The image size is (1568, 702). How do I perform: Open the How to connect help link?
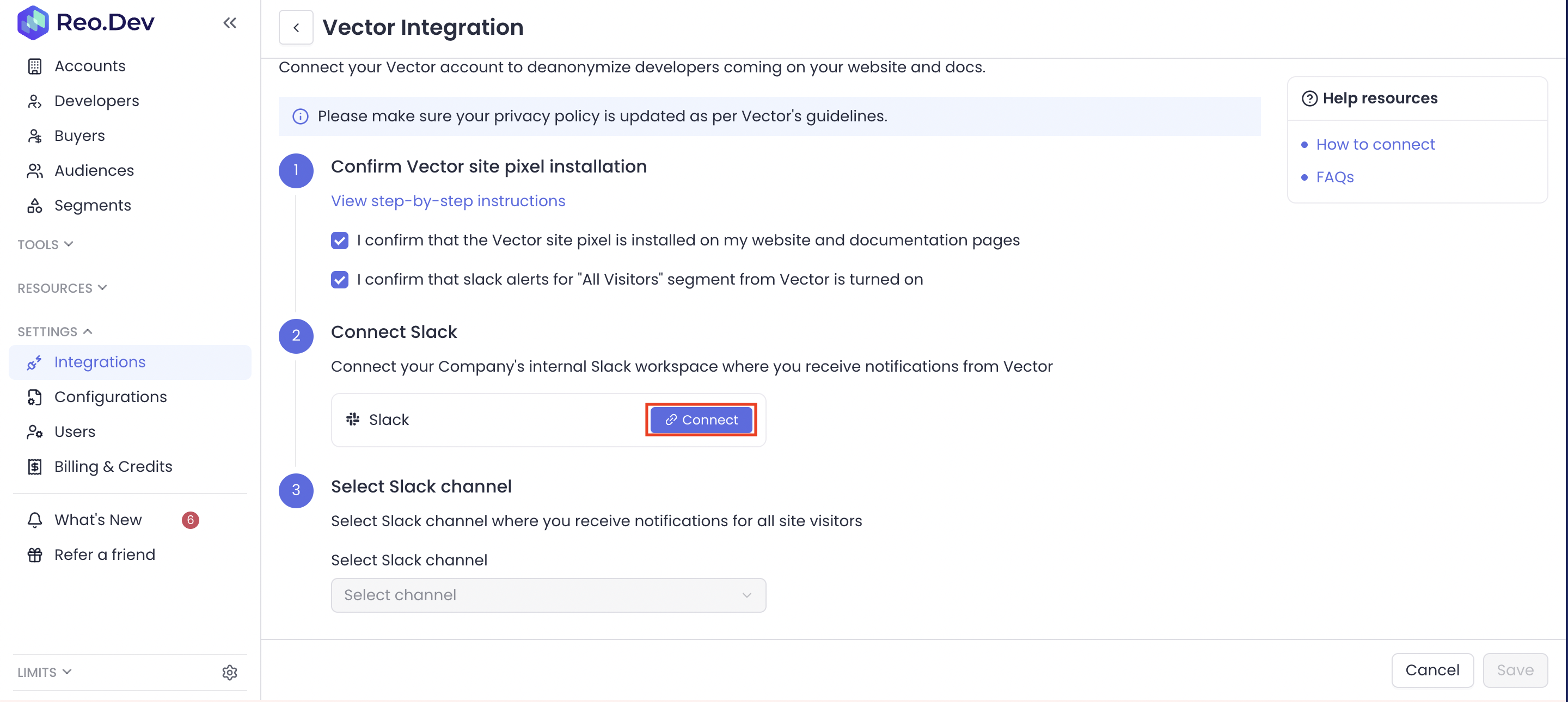(1375, 145)
